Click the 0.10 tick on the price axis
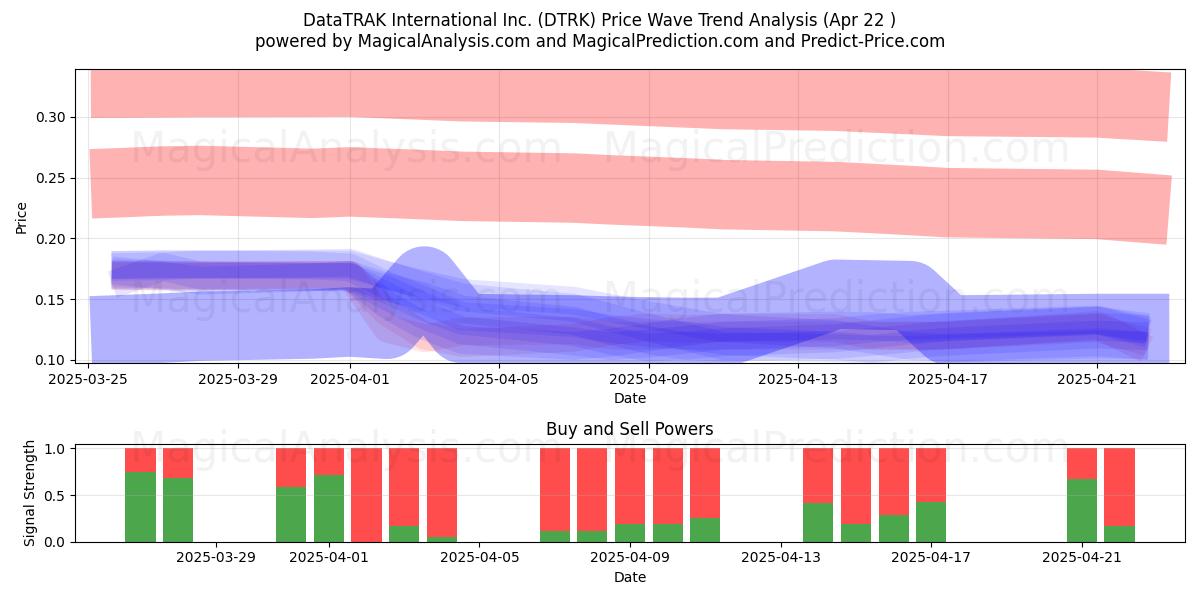The image size is (1200, 600). click(x=51, y=360)
